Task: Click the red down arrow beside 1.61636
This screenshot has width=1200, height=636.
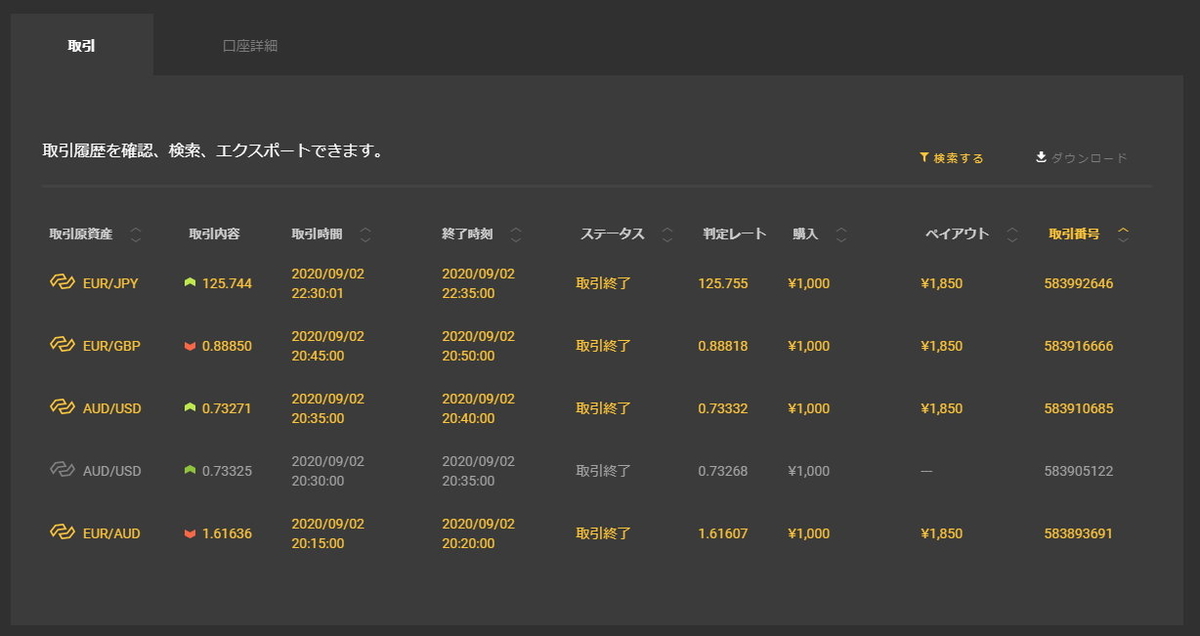Action: pyautogui.click(x=190, y=534)
